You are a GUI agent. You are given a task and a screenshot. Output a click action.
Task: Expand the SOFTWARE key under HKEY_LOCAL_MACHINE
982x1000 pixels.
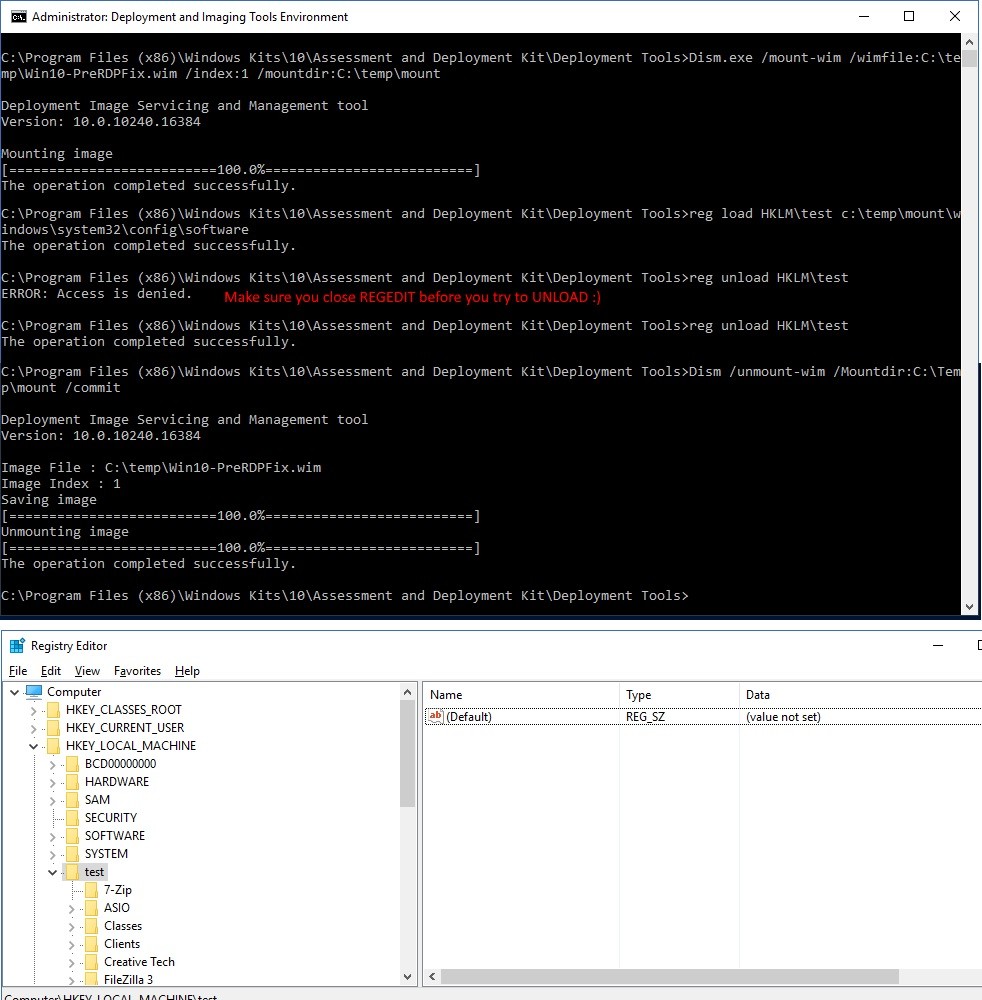pyautogui.click(x=53, y=836)
